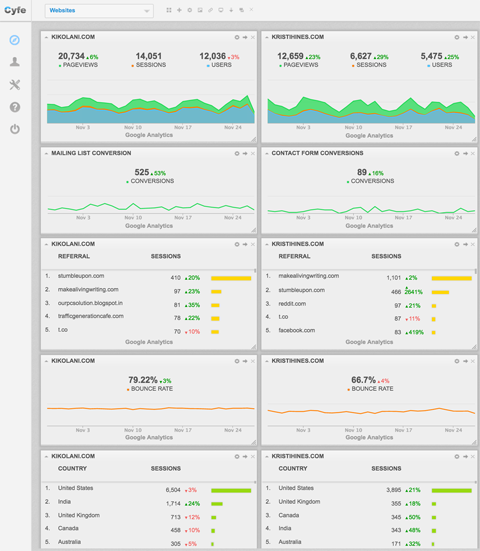Select stumbleupon.com row in KIKOLANI.COM referrals
The width and height of the screenshot is (480, 551).
149,277
